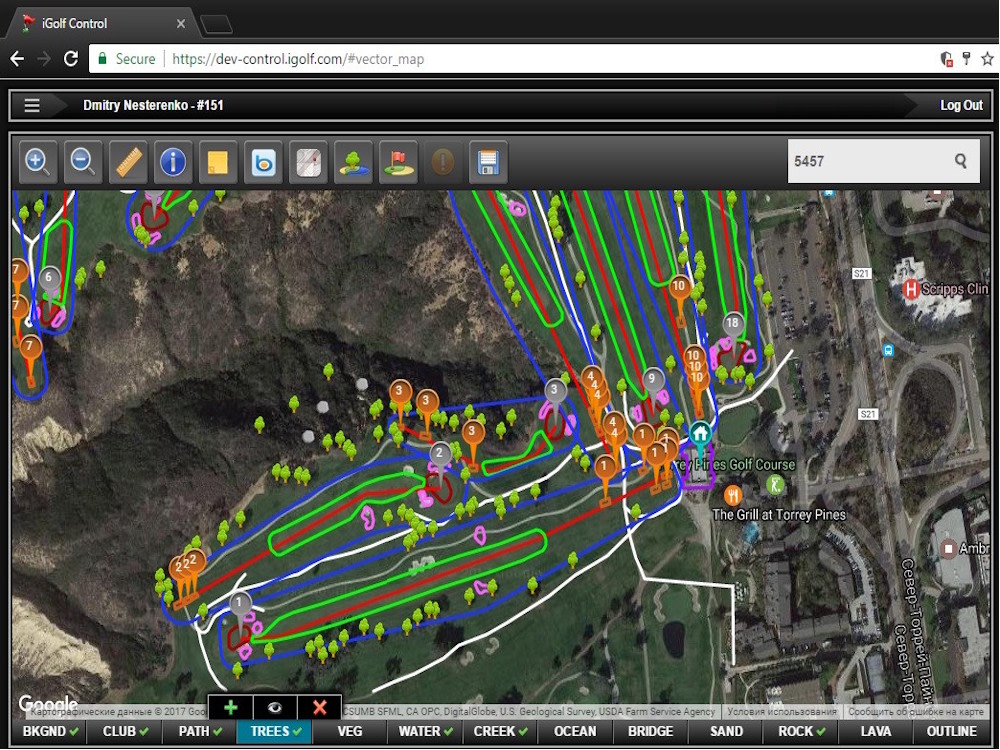Click the green Secure padlock indicator
The height and width of the screenshot is (750, 1000).
(x=126, y=59)
